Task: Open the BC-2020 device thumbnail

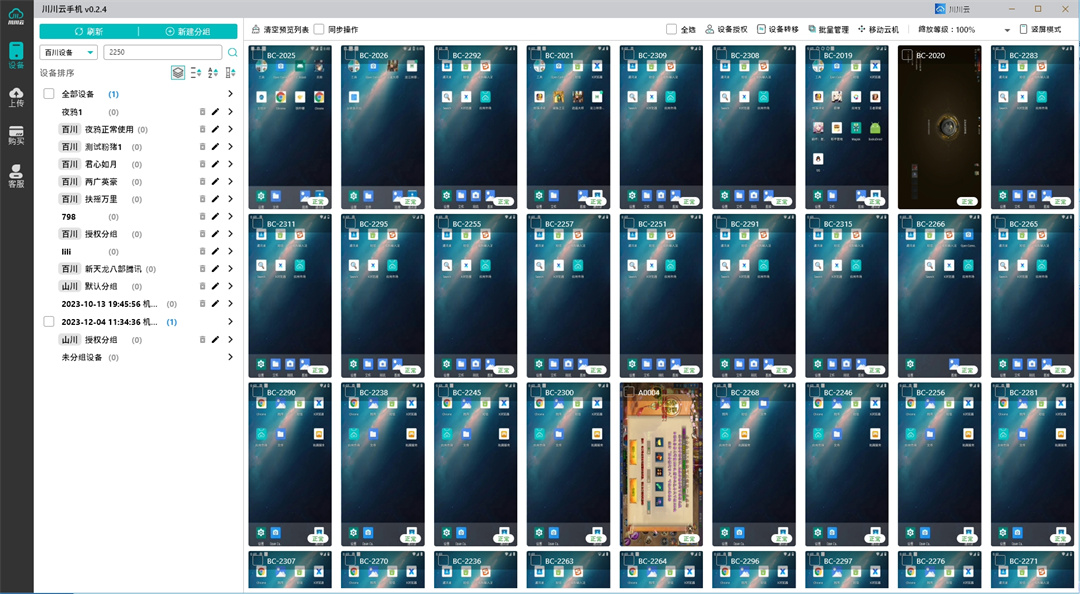Action: [939, 128]
